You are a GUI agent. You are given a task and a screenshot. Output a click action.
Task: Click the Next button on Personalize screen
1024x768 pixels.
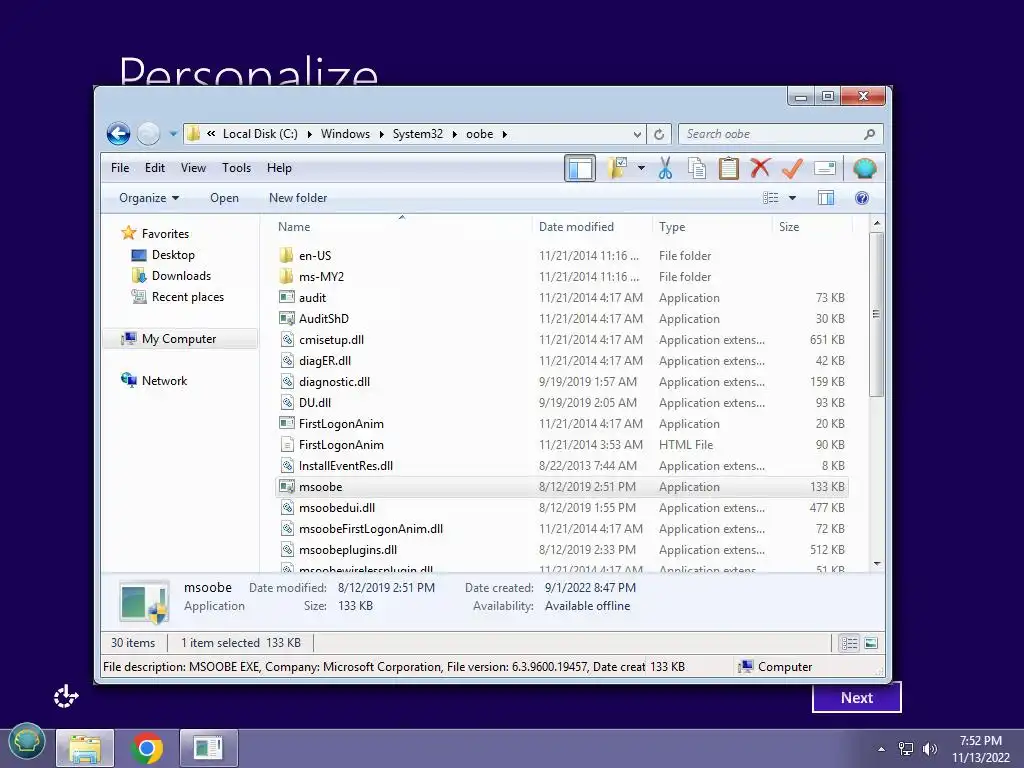(856, 698)
